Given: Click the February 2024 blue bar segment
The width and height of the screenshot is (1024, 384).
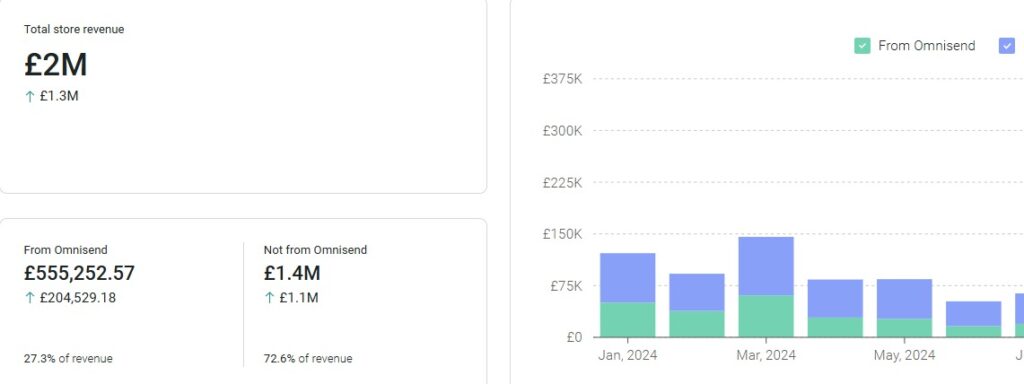Looking at the screenshot, I should coord(697,292).
